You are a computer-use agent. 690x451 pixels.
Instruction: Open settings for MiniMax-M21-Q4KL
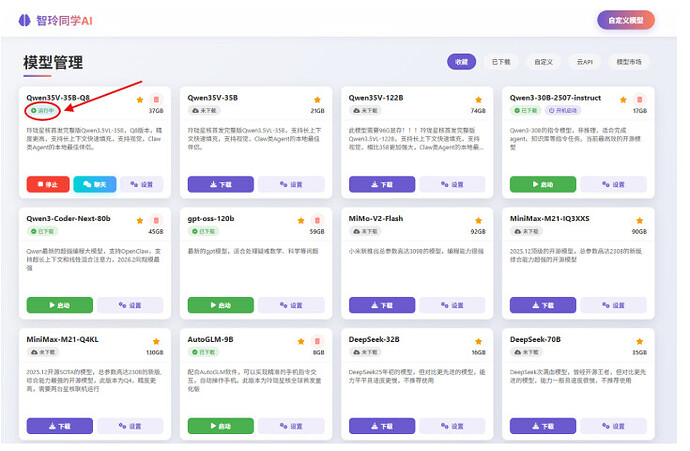[130, 426]
